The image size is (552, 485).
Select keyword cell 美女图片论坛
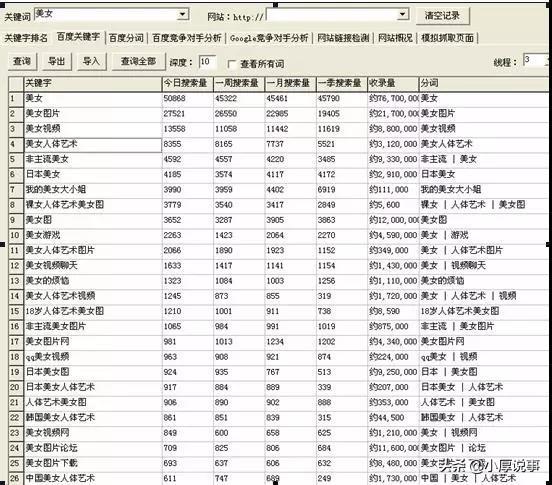[x=93, y=448]
